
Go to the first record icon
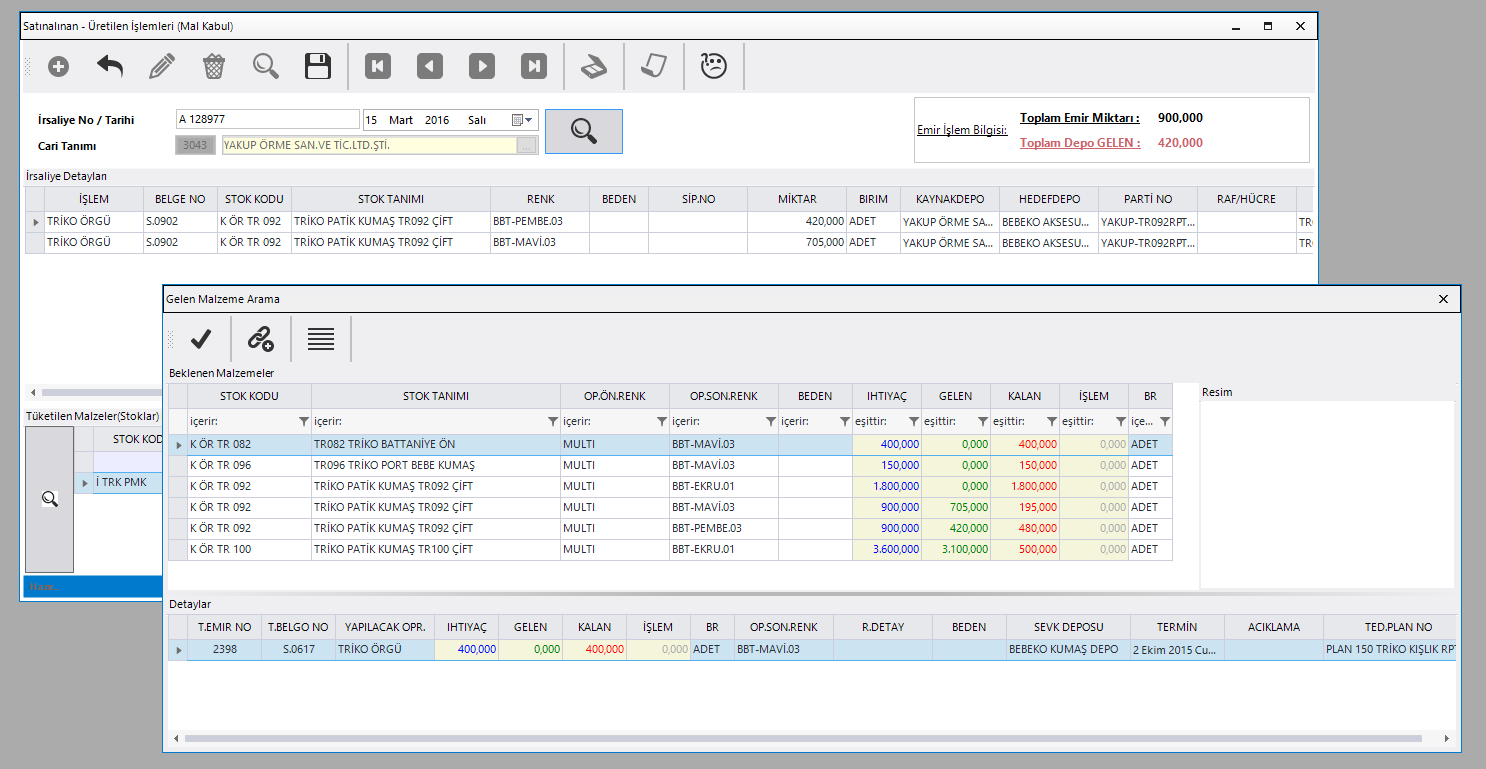[x=378, y=67]
